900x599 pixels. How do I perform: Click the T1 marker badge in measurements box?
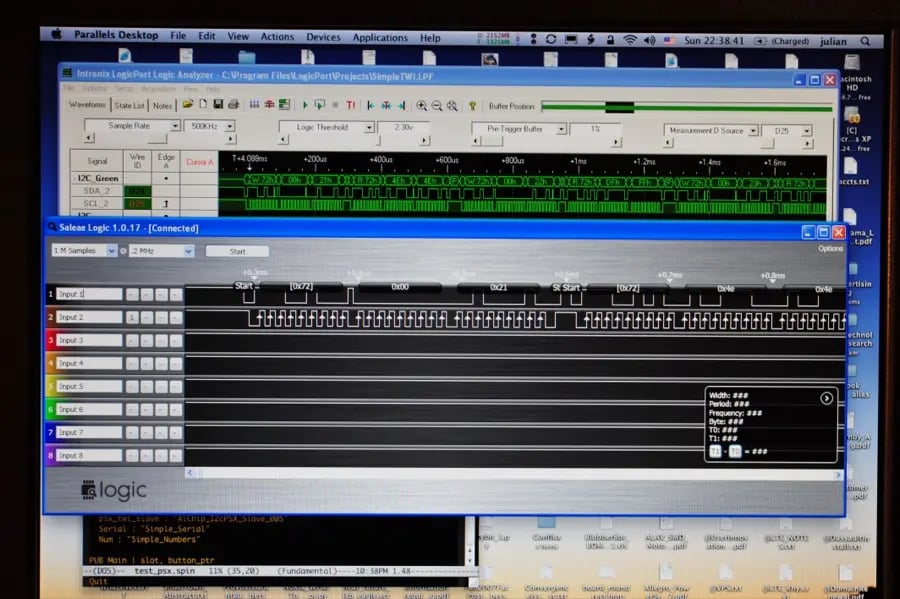point(715,452)
